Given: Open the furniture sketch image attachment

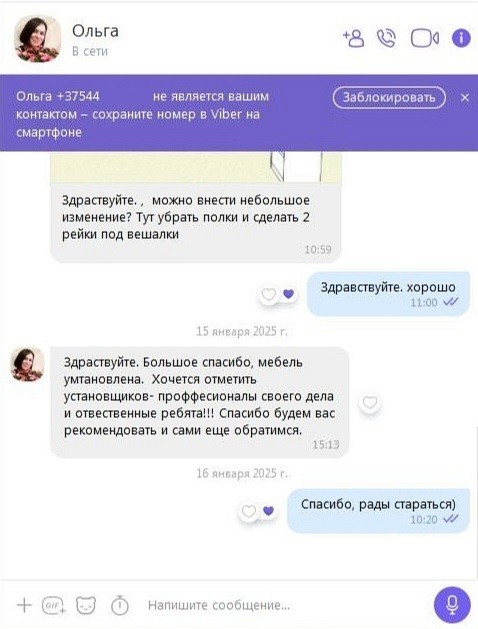Looking at the screenshot, I should [x=196, y=167].
